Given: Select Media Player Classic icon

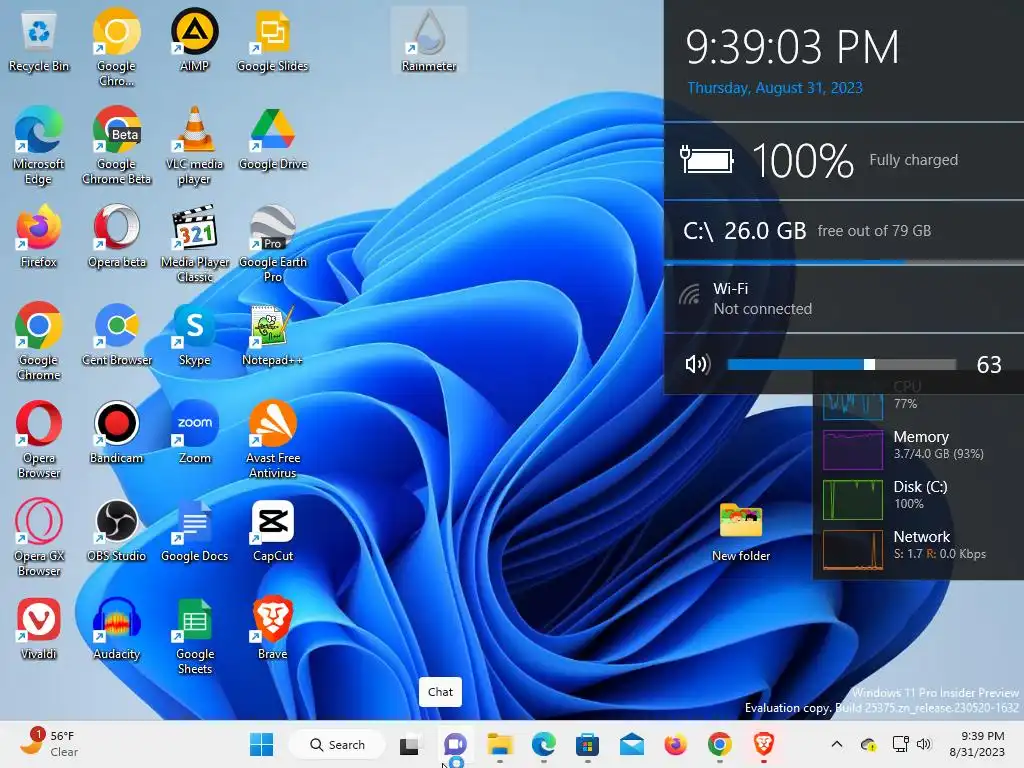Looking at the screenshot, I should click(x=195, y=245).
